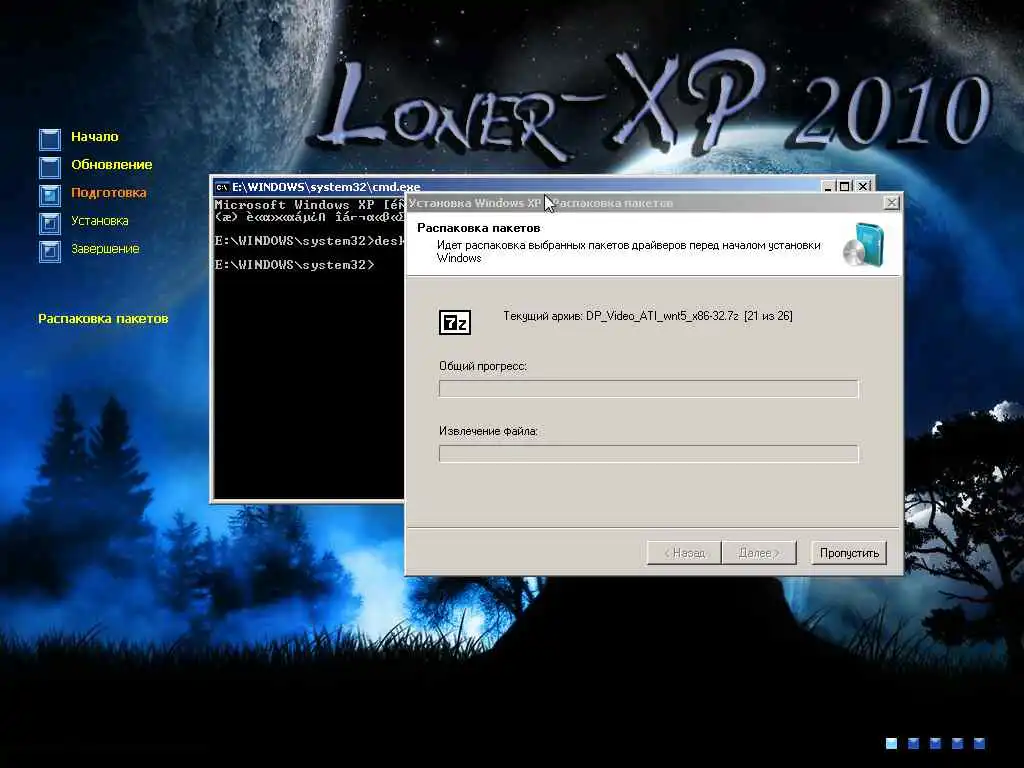Click the Microsoft Windows XP line in cmd
The height and width of the screenshot is (768, 1024).
click(x=310, y=204)
